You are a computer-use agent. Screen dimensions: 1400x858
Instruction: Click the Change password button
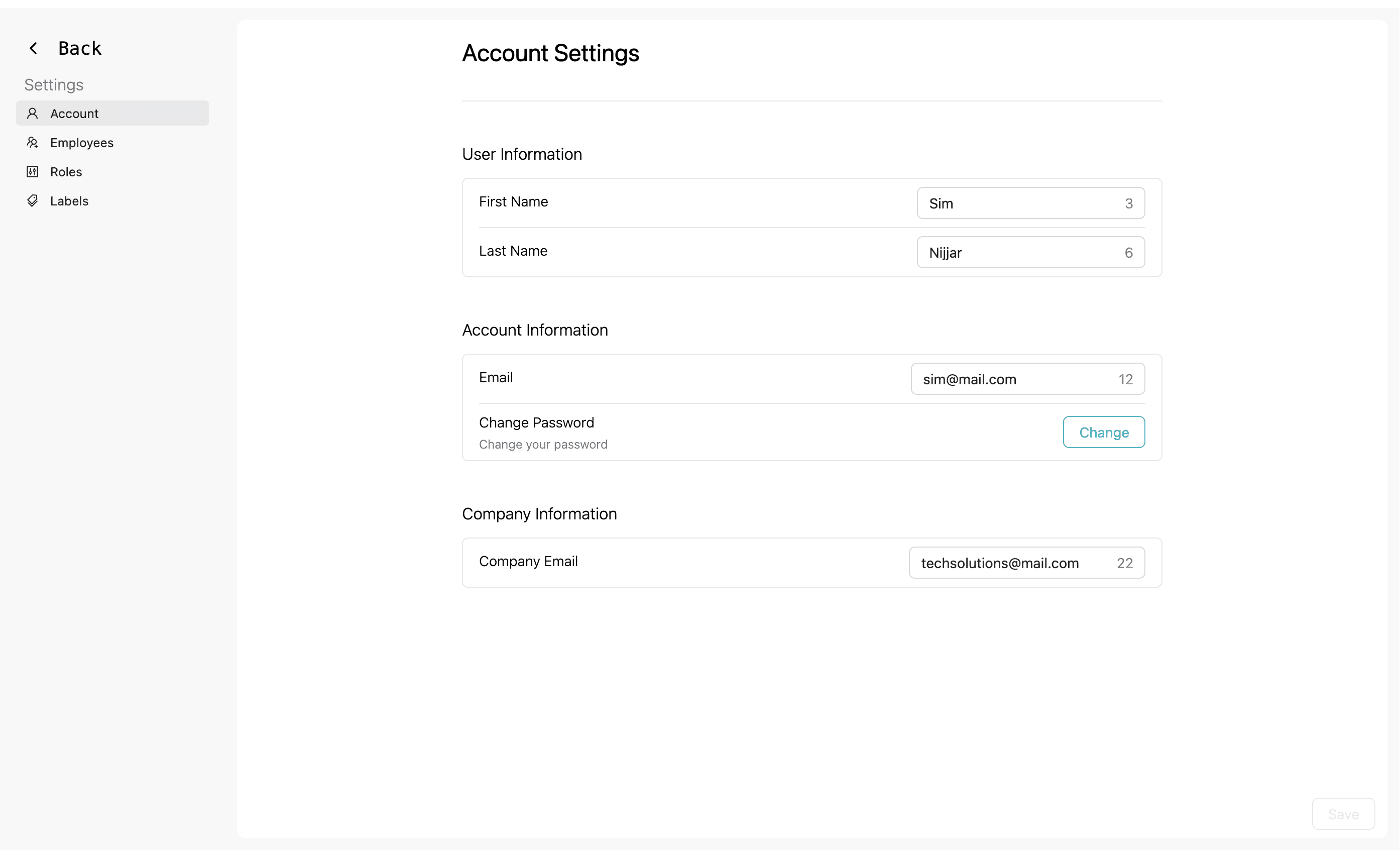pos(1104,433)
